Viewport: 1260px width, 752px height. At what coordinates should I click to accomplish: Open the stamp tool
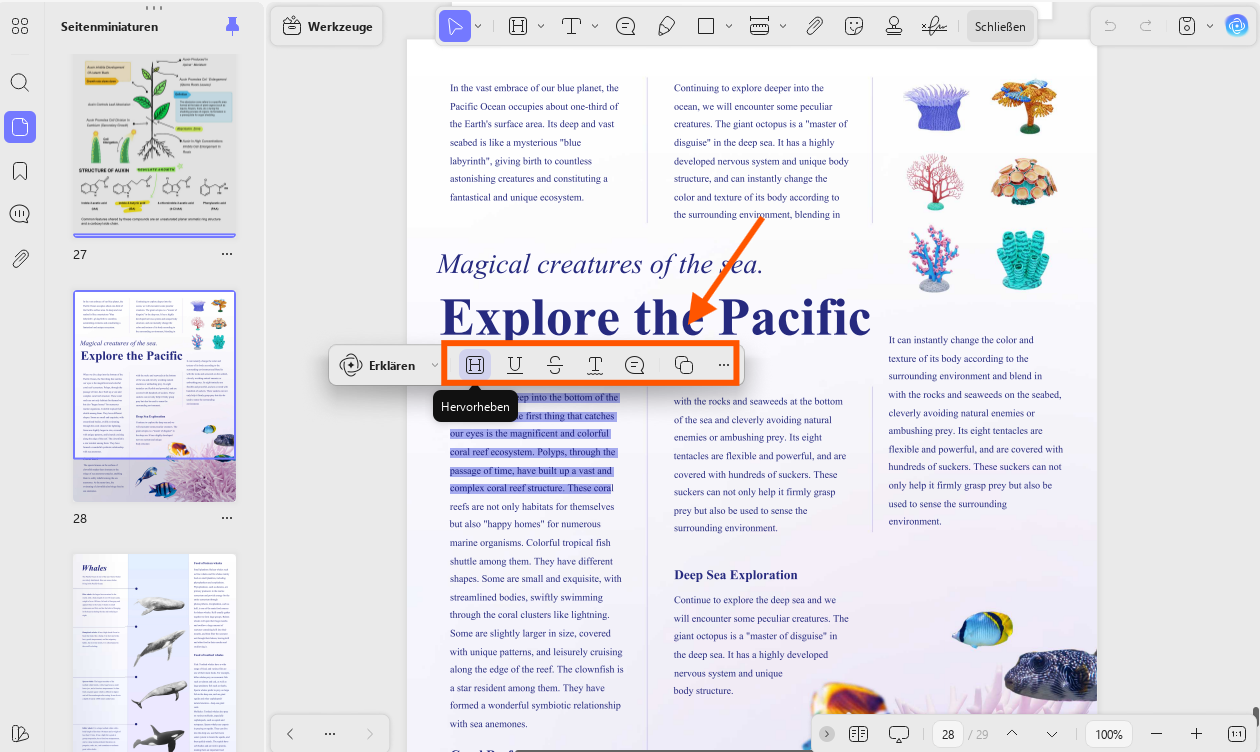[894, 27]
